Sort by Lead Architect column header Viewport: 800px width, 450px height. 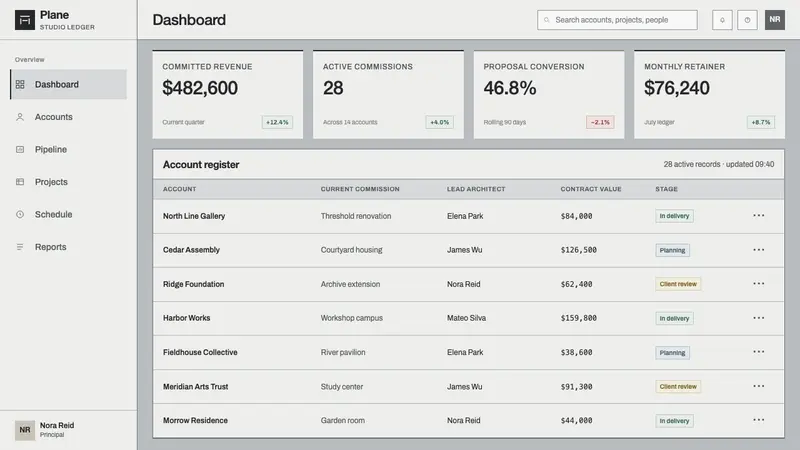476,189
